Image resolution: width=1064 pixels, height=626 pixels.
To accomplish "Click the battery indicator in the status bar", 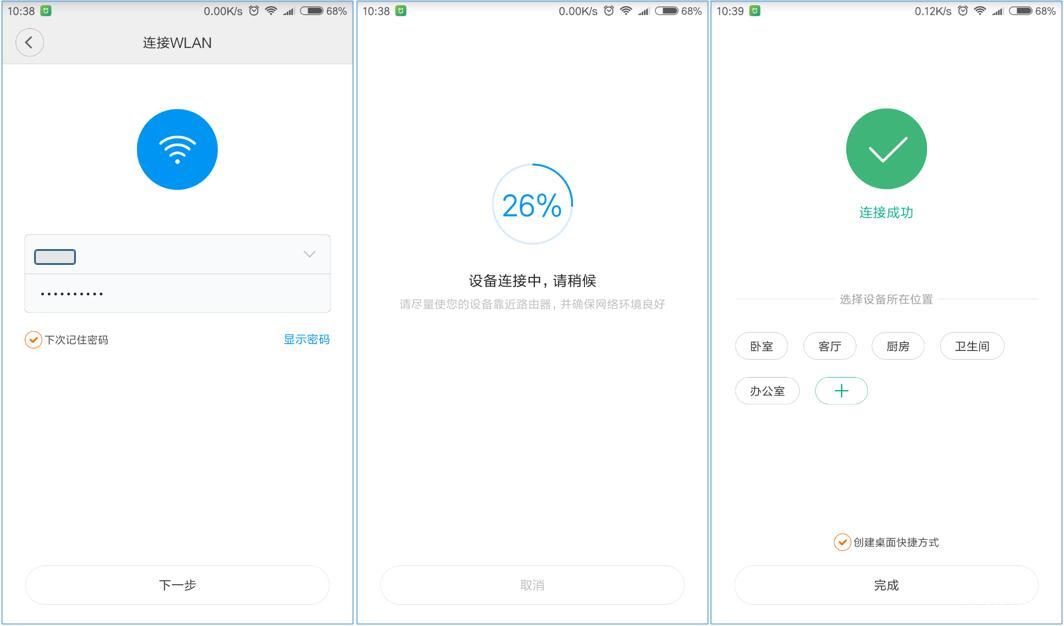I will [311, 11].
